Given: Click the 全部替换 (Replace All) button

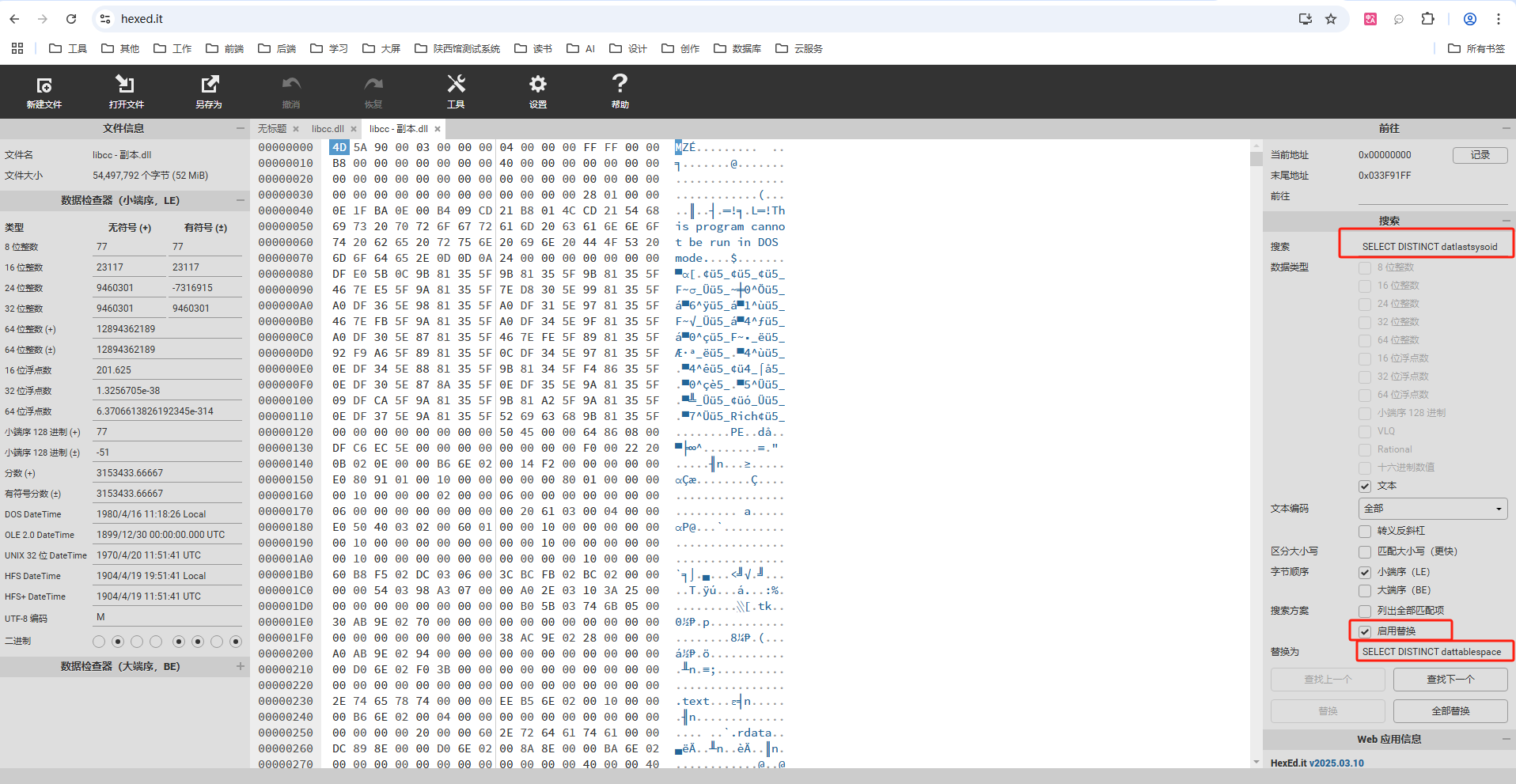Looking at the screenshot, I should click(x=1450, y=710).
